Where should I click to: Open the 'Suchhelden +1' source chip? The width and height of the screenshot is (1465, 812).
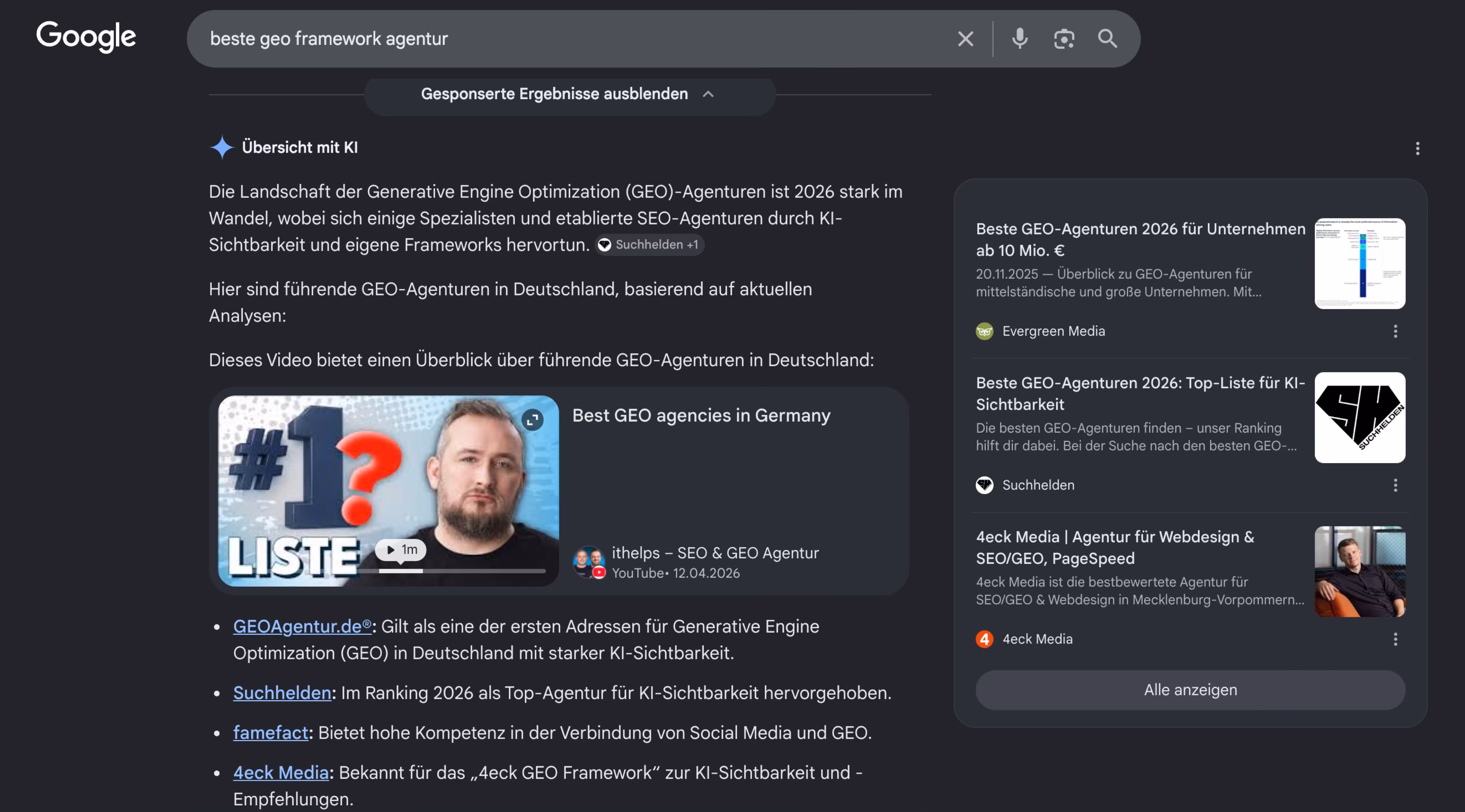(649, 244)
